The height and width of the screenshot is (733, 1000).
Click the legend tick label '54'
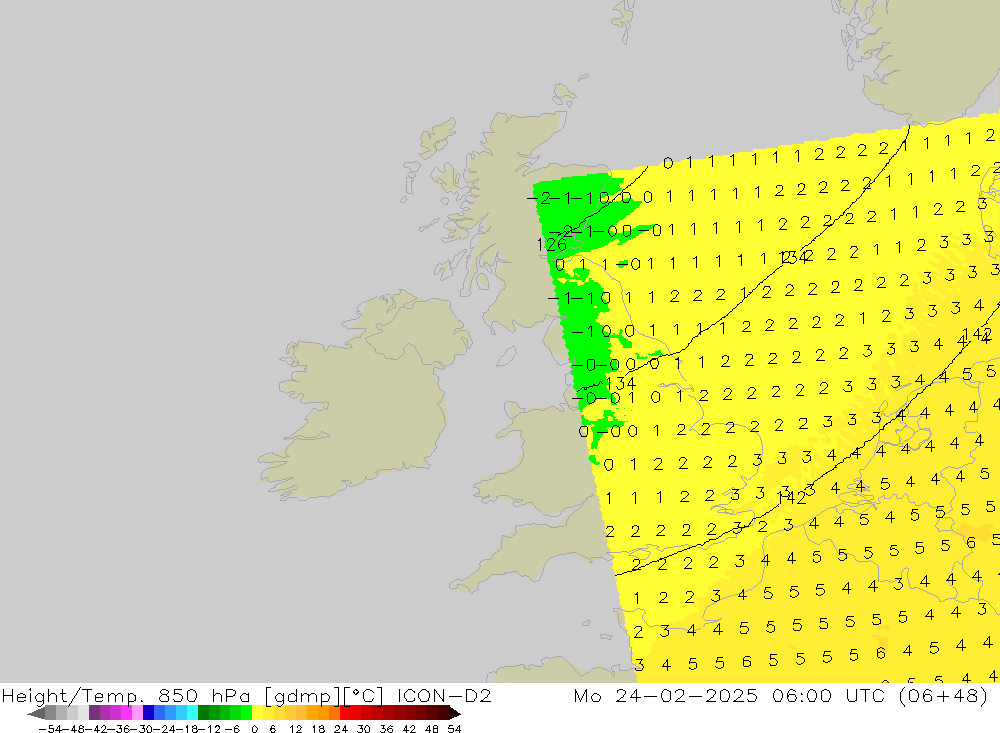click(454, 729)
